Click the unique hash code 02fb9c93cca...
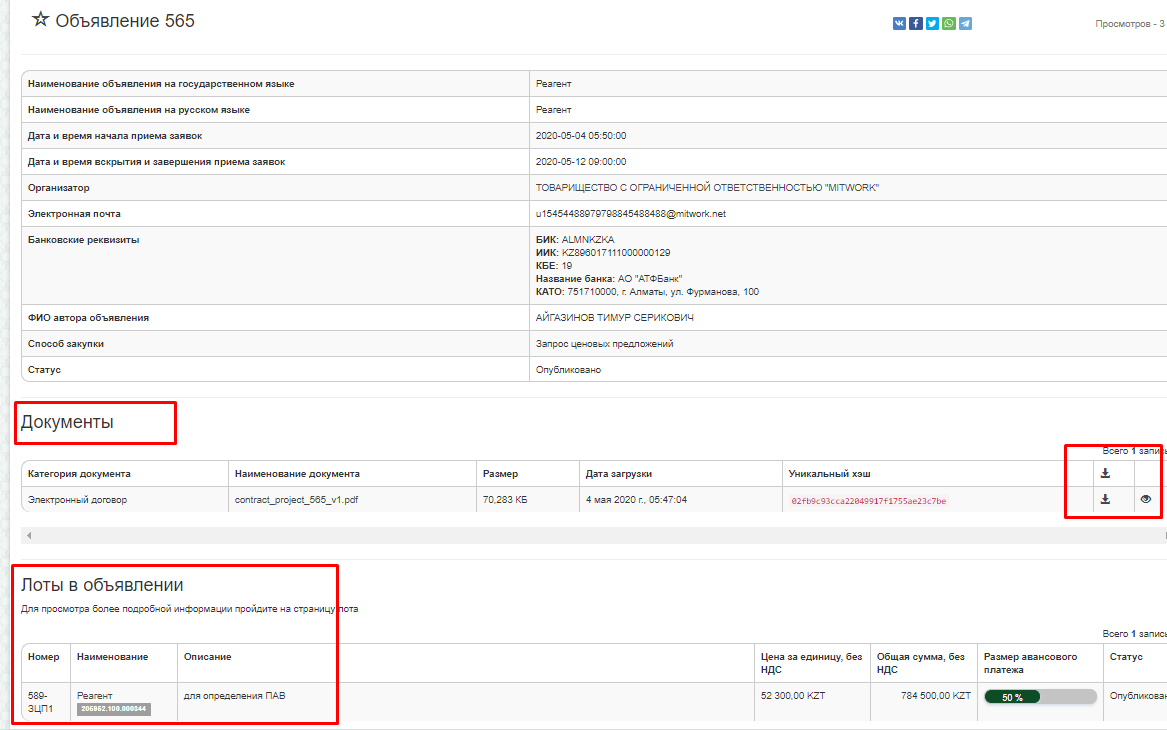1167x730 pixels. click(867, 501)
